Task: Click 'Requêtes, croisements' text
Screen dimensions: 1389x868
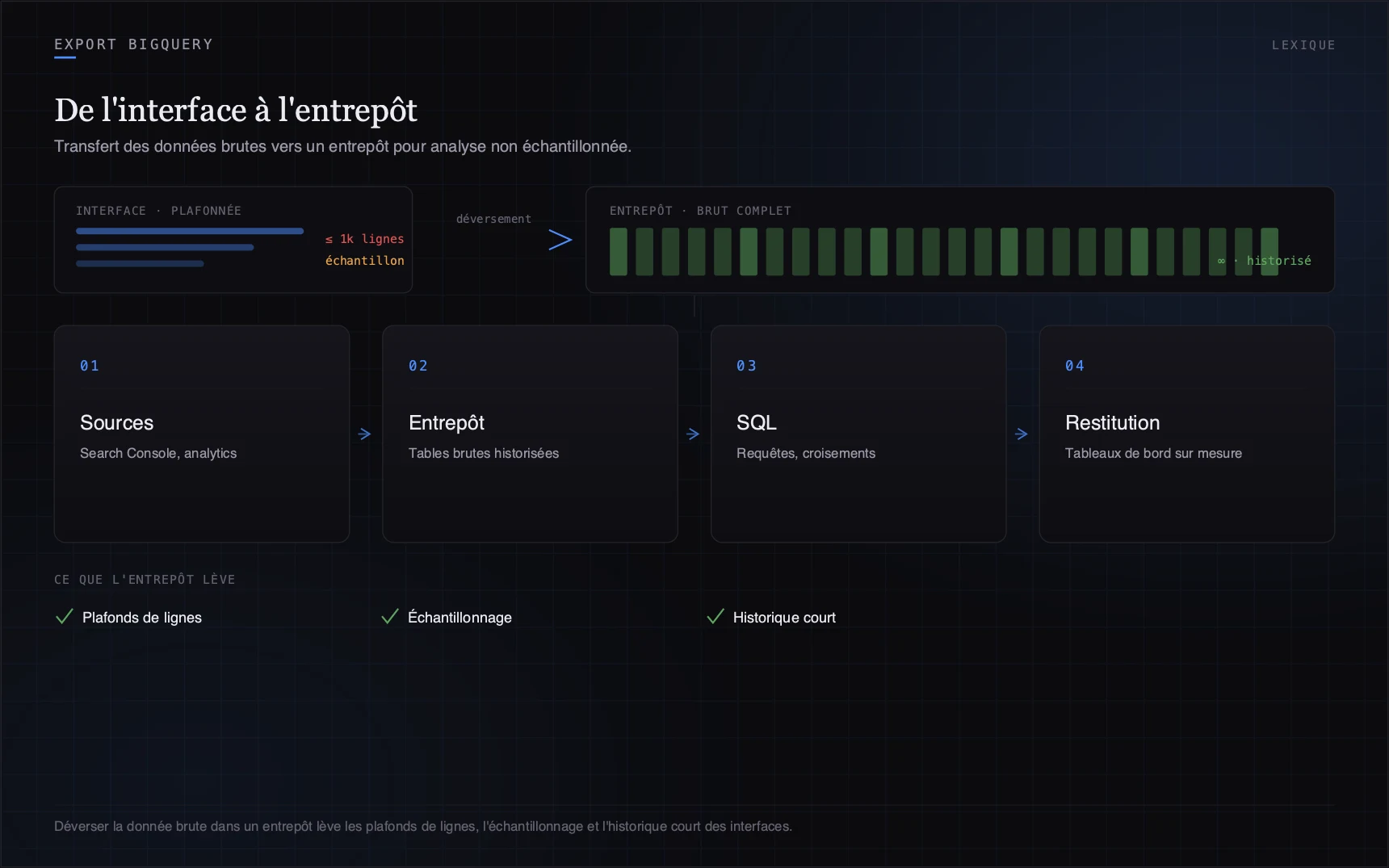Action: coord(806,453)
